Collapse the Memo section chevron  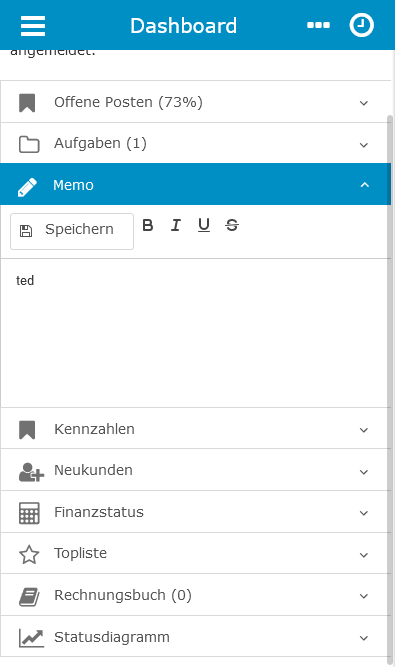[x=364, y=185]
